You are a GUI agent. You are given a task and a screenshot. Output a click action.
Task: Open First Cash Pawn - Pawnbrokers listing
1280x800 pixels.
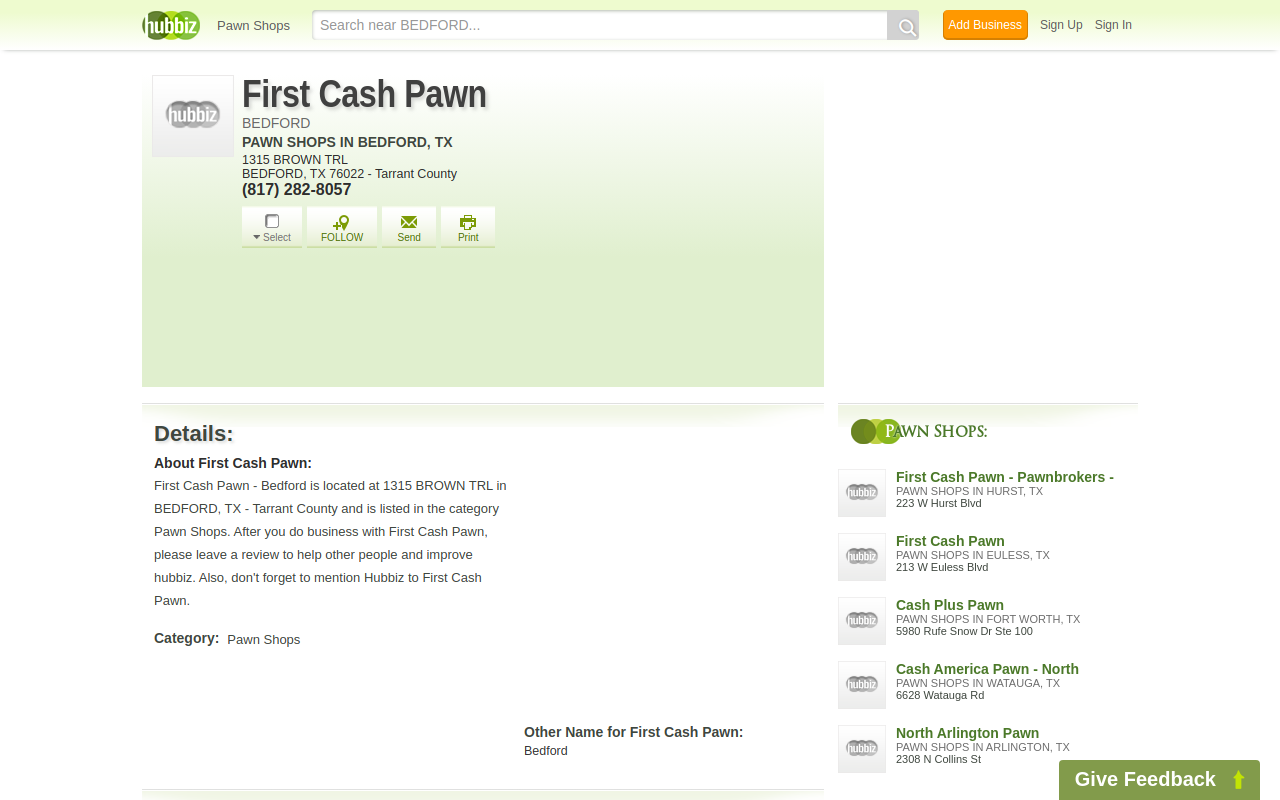tap(1005, 477)
